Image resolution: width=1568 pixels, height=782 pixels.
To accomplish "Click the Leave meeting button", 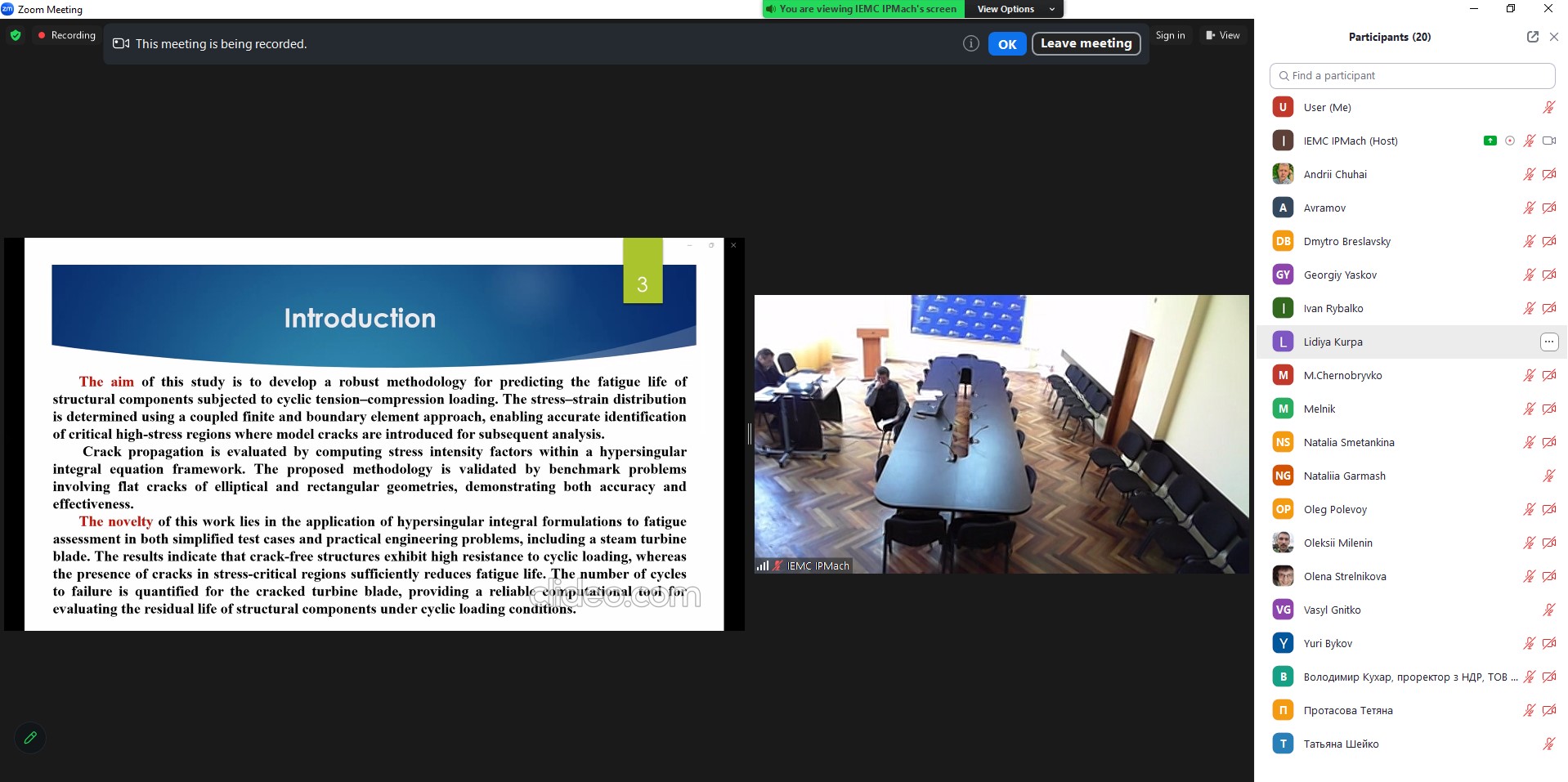I will (1086, 44).
